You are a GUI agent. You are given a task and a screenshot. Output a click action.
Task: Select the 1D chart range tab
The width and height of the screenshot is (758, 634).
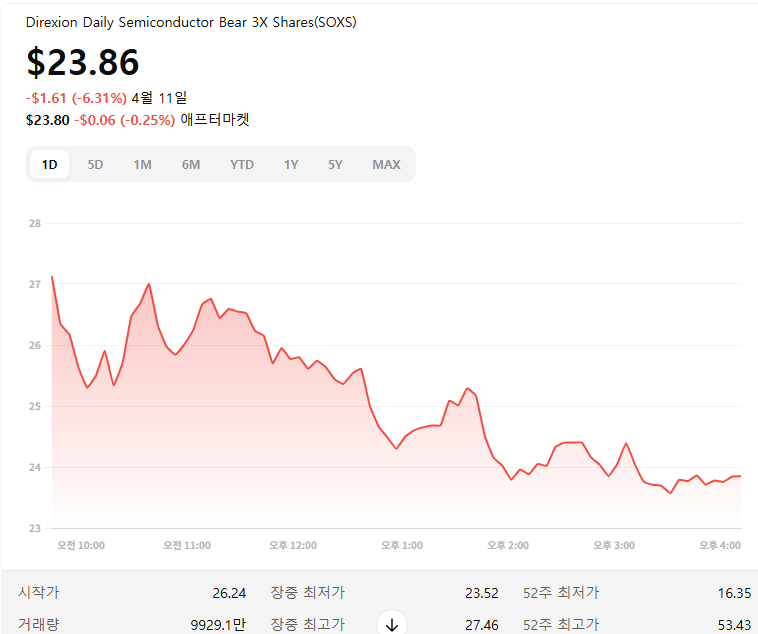click(x=49, y=164)
